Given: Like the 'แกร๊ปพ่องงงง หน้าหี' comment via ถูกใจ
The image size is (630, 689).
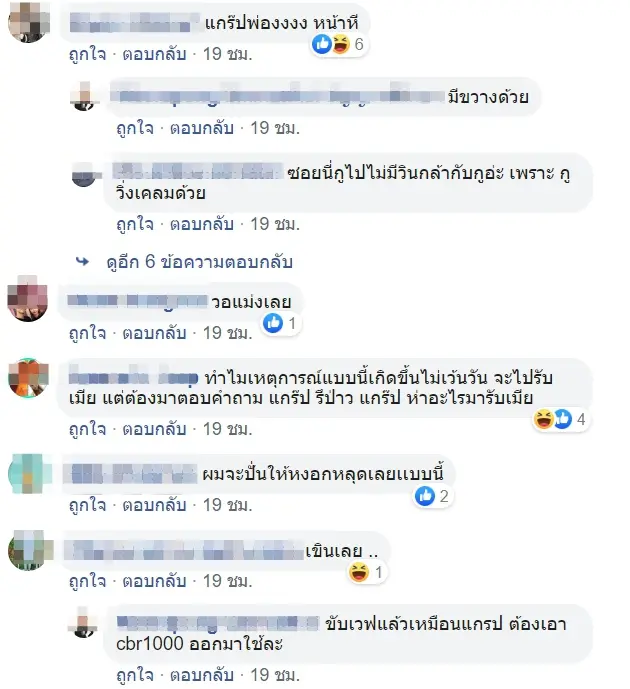Looking at the screenshot, I should click(88, 54).
